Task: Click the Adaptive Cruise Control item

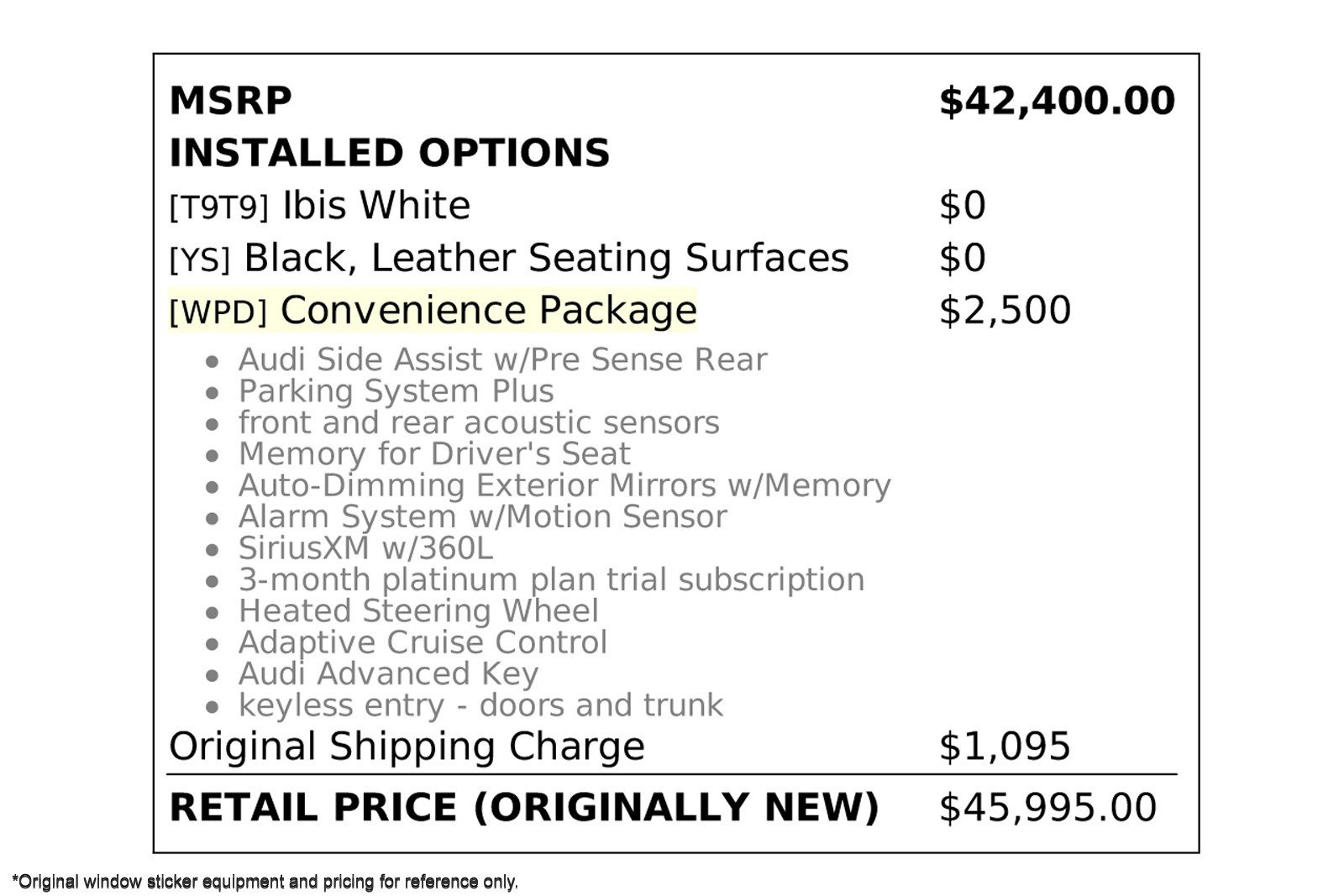Action: pos(422,642)
